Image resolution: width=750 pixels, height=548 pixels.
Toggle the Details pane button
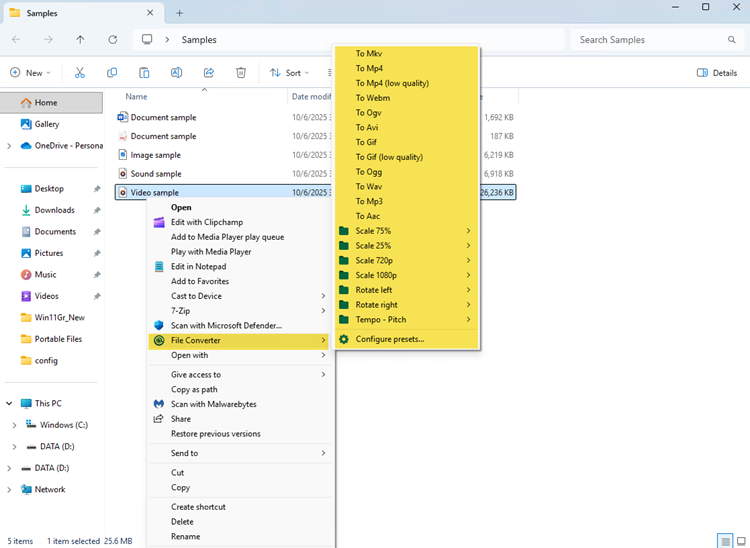(x=717, y=73)
